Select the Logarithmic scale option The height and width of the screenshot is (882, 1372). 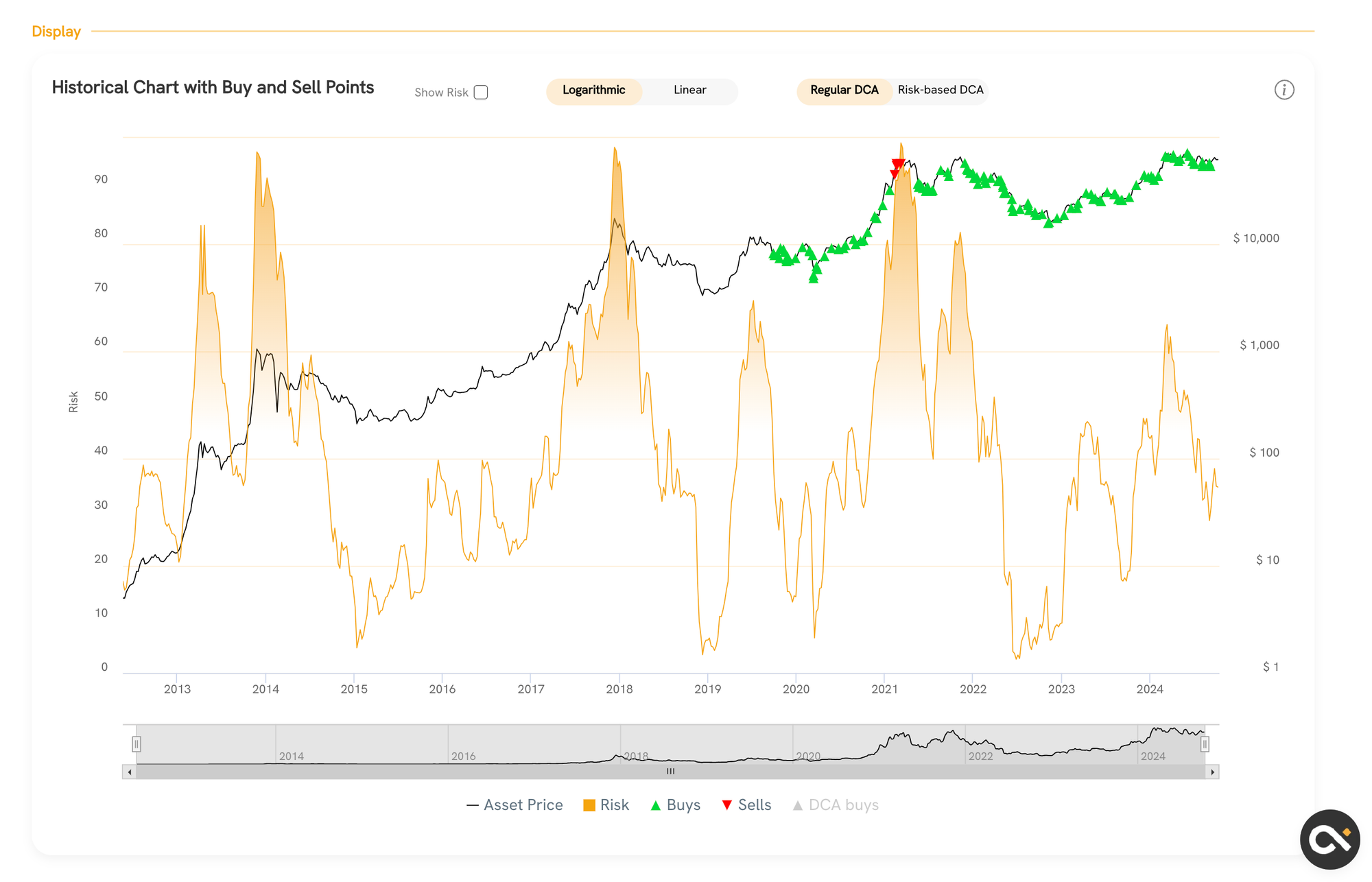(593, 91)
